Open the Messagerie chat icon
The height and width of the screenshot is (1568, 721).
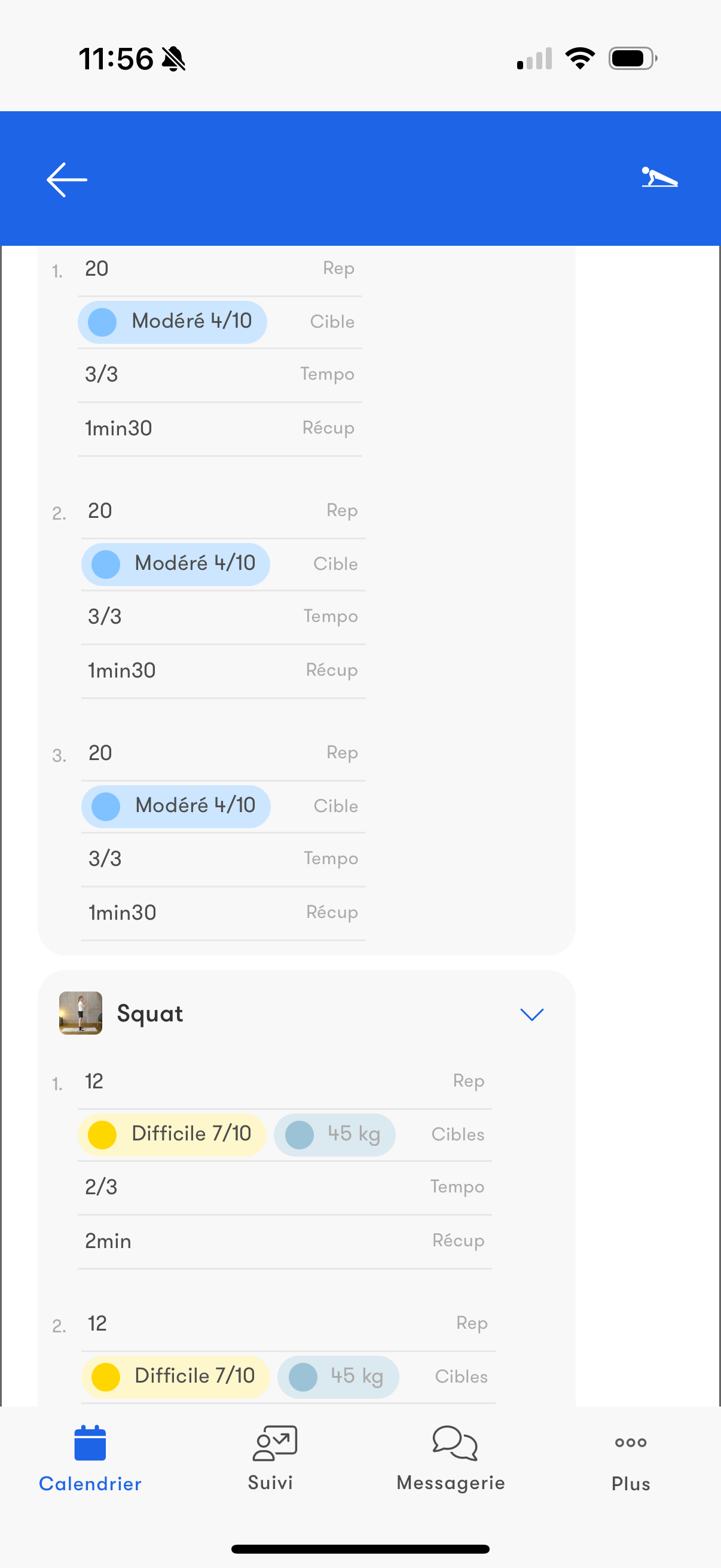[x=454, y=1442]
